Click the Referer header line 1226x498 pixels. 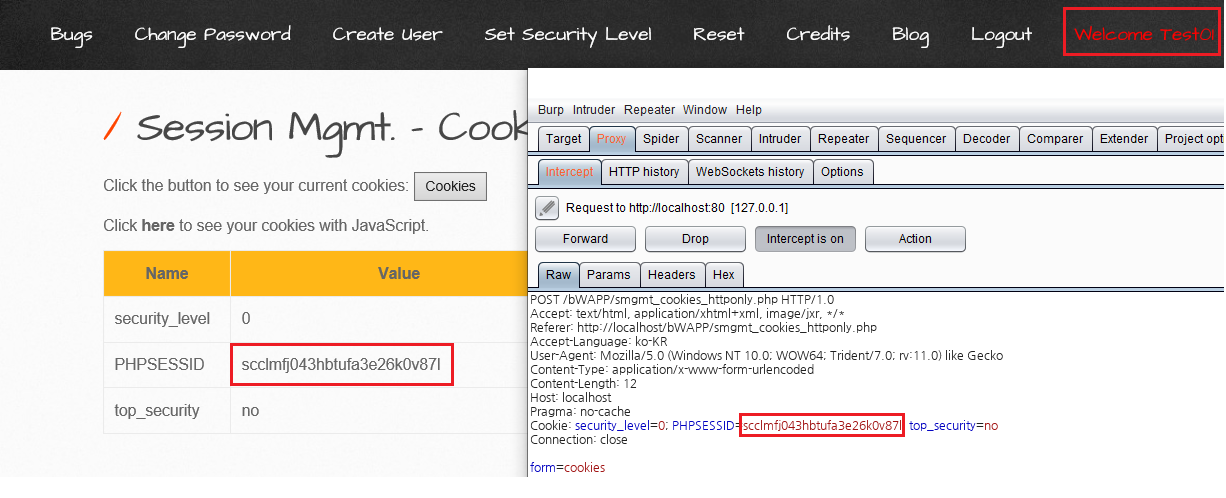click(x=703, y=327)
